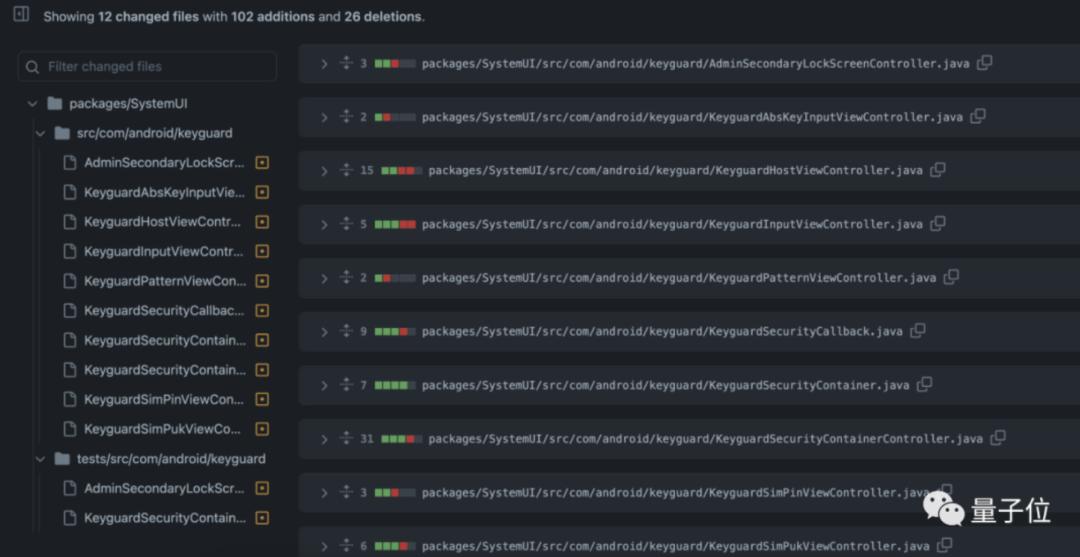Expand KeyguardSecurityCallback.java diff
The height and width of the screenshot is (557, 1080).
coord(324,333)
